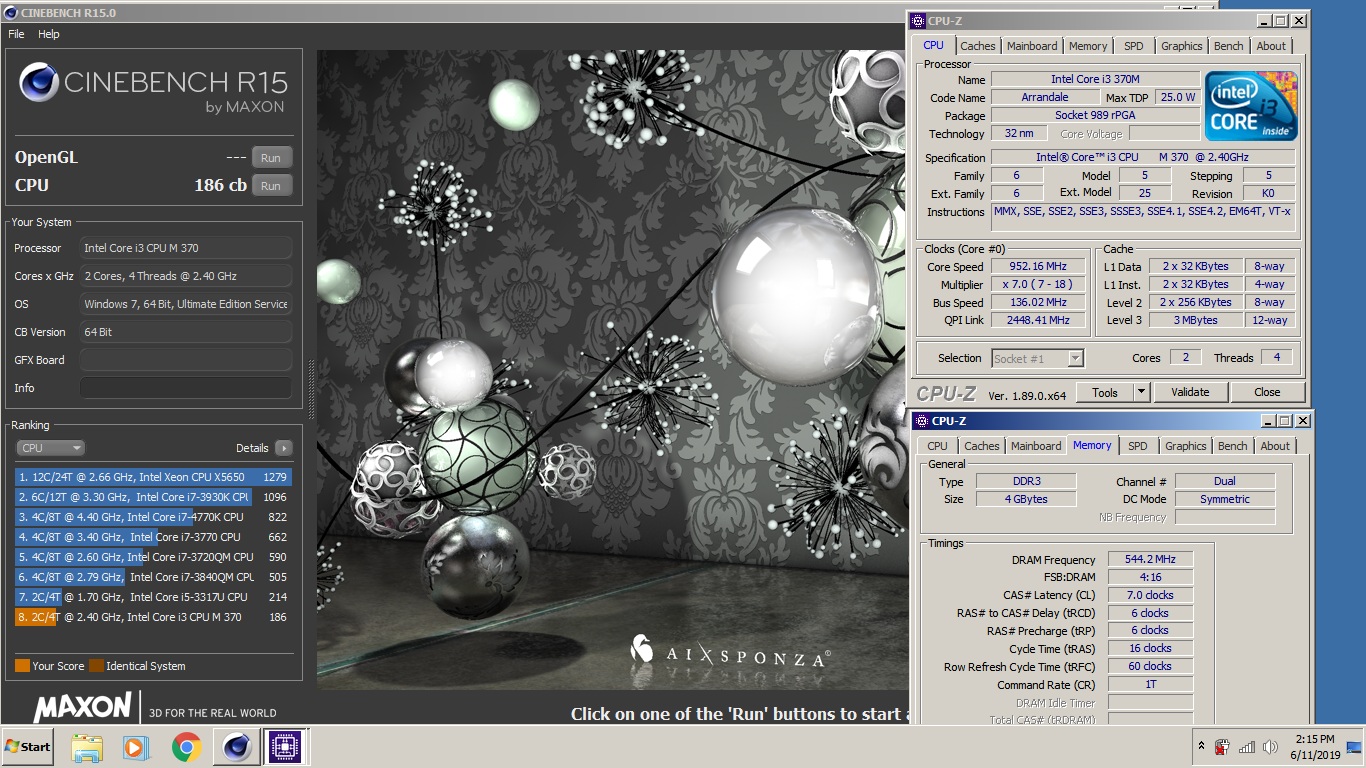Click the Info text field
This screenshot has height=768, width=1366.
(x=186, y=388)
